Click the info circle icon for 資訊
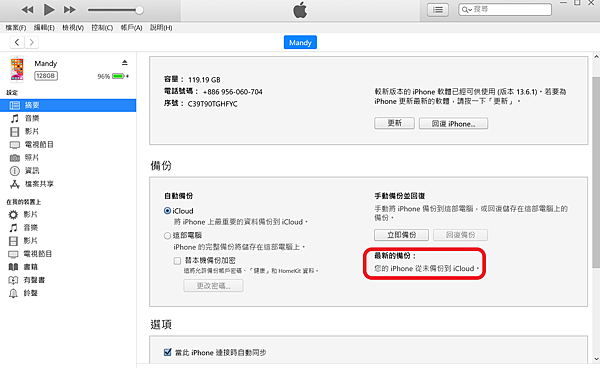600x368 pixels. 15,171
